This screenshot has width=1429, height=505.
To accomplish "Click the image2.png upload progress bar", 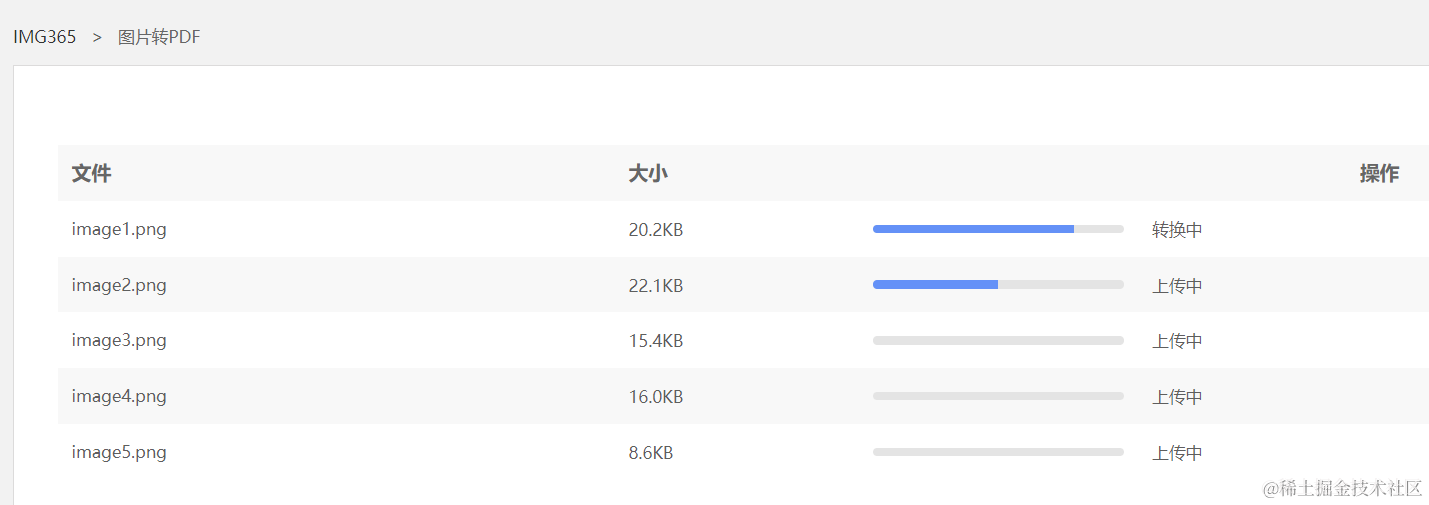I will 998,285.
